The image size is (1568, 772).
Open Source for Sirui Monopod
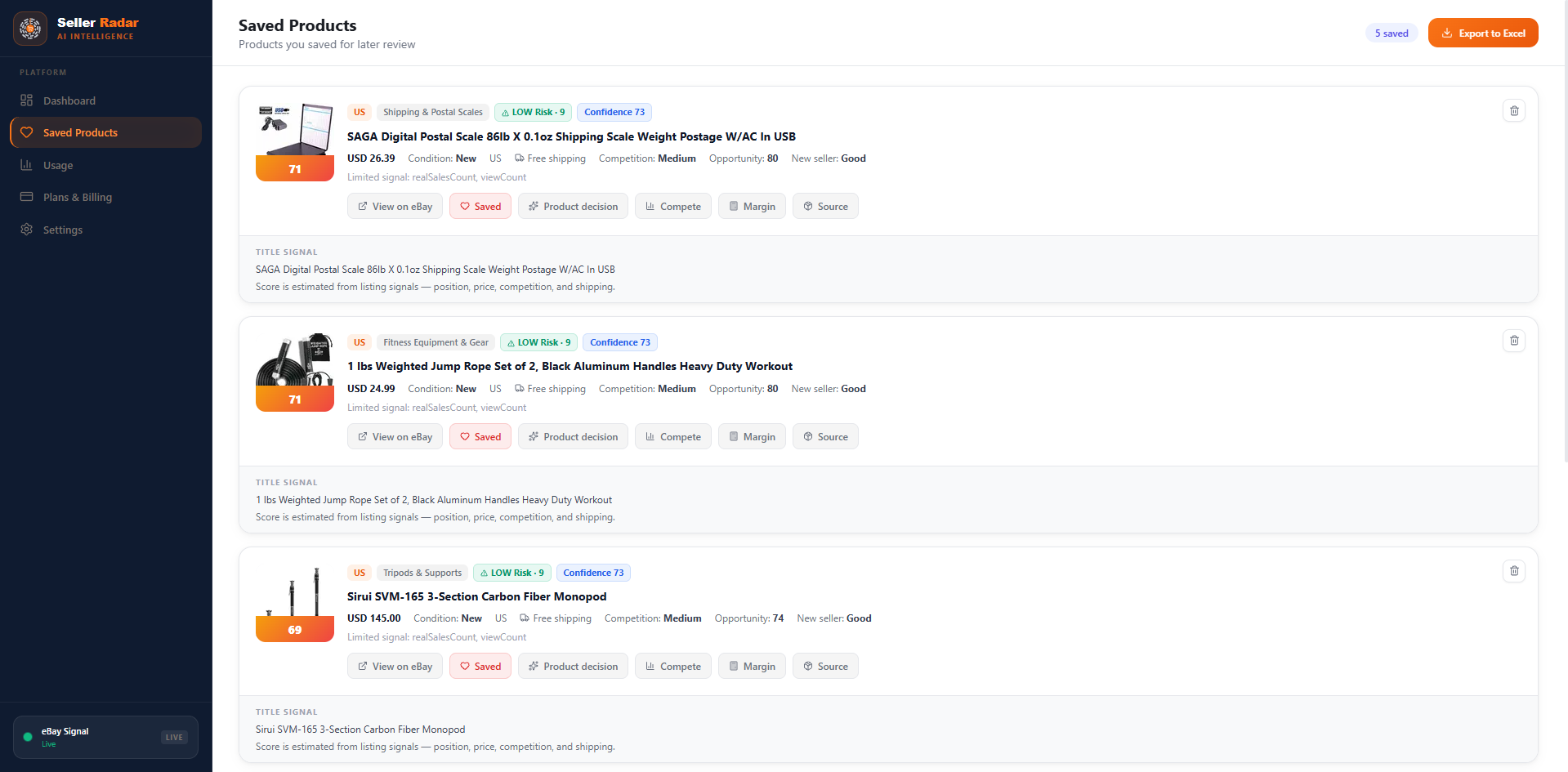pyautogui.click(x=825, y=667)
